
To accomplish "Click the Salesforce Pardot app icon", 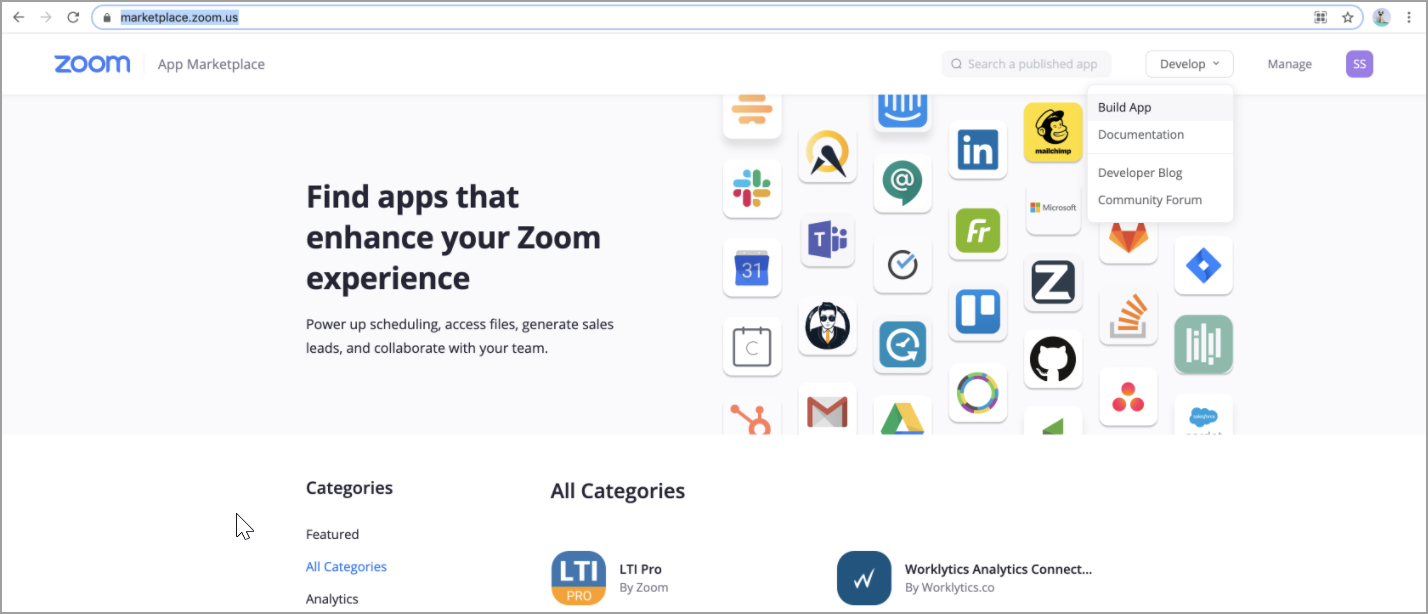I will coord(1203,415).
